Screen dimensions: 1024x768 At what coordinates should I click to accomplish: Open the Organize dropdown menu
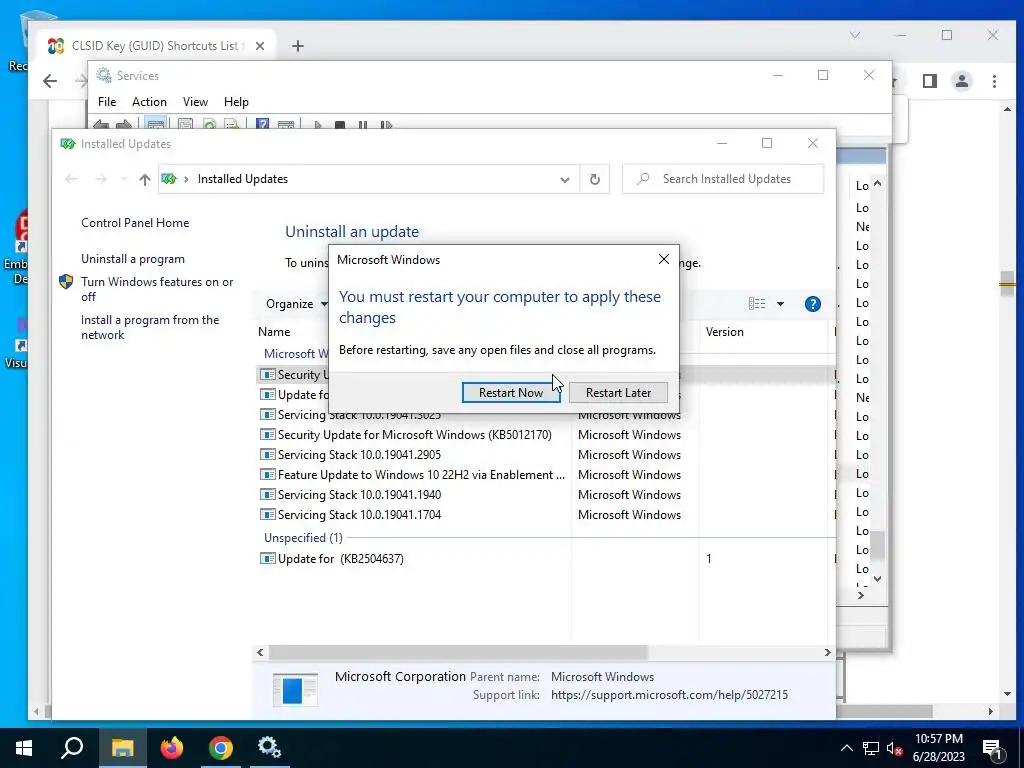click(296, 304)
